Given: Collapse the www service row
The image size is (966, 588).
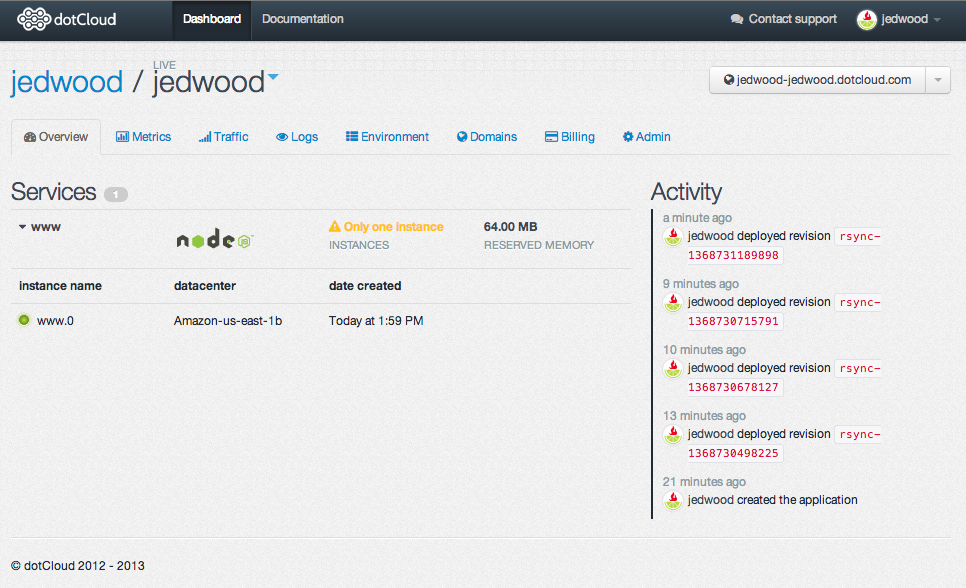Looking at the screenshot, I should 22,227.
